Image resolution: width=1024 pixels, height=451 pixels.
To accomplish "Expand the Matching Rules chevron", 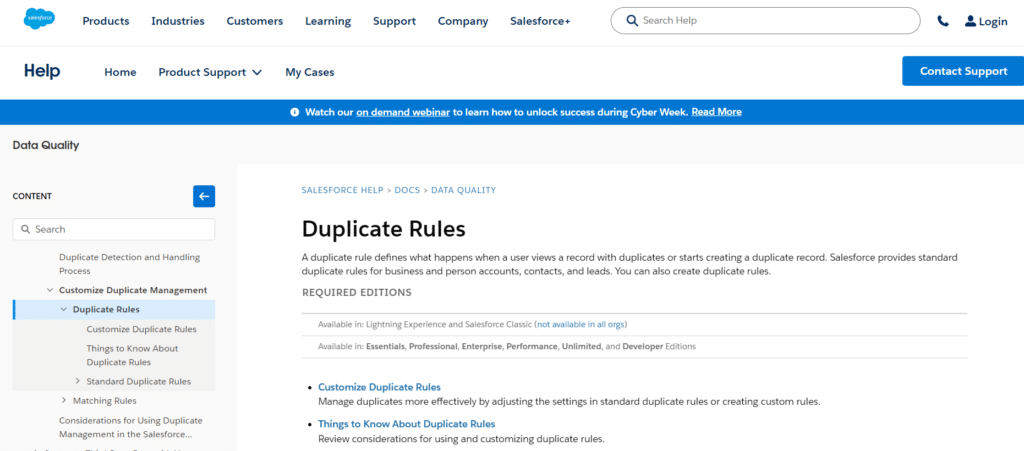I will point(63,400).
